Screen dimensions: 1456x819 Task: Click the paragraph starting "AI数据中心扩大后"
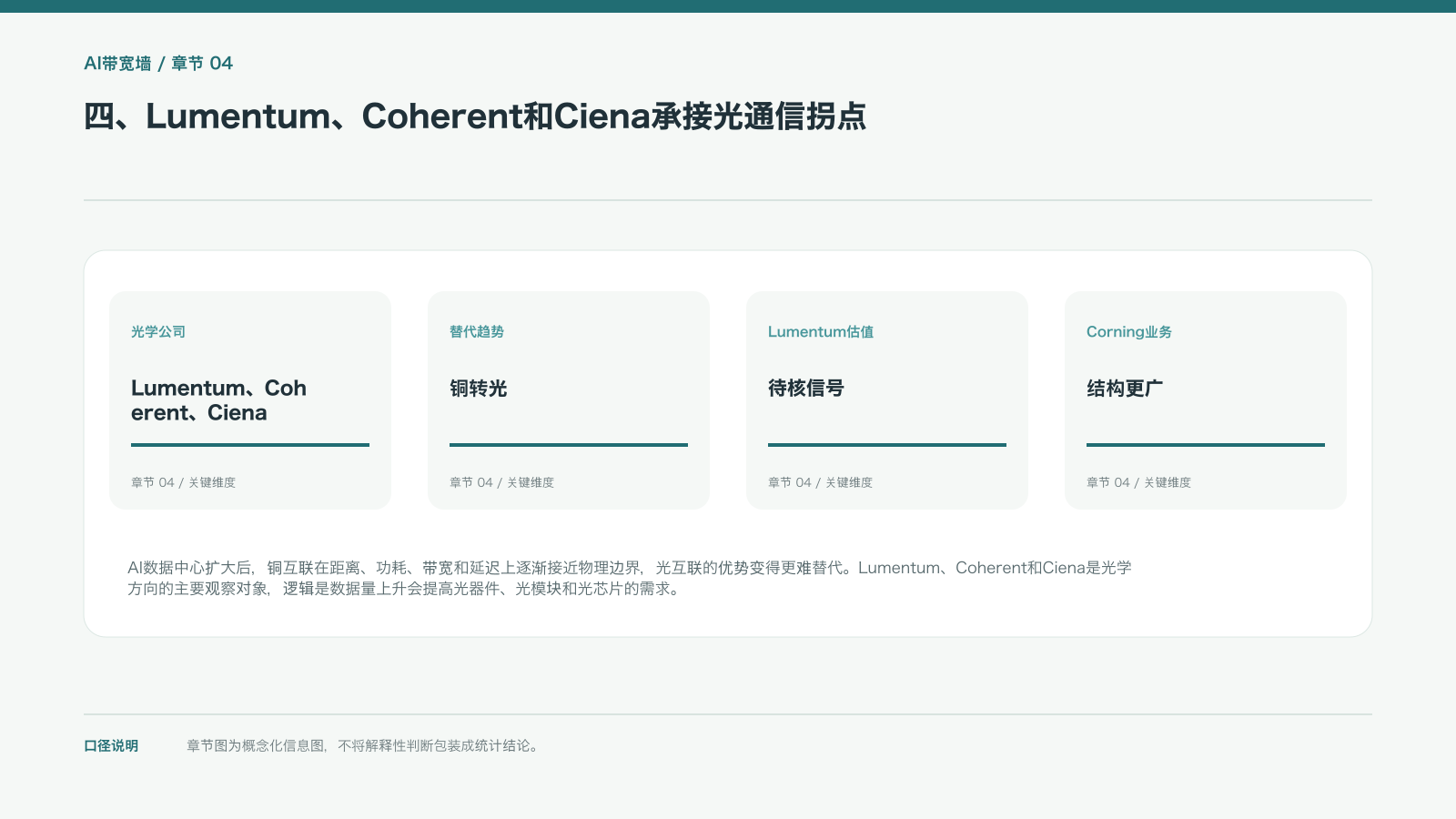click(630, 578)
